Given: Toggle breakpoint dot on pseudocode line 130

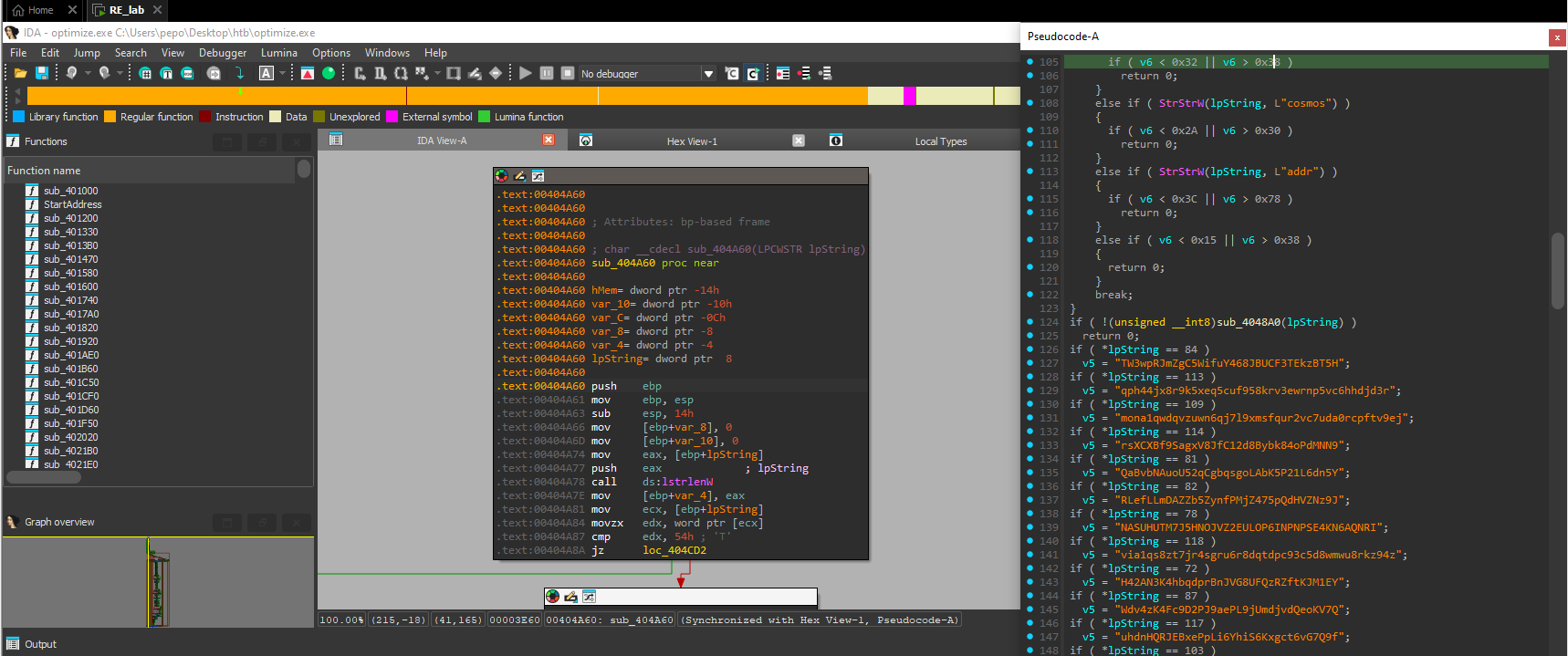Looking at the screenshot, I should point(1030,404).
